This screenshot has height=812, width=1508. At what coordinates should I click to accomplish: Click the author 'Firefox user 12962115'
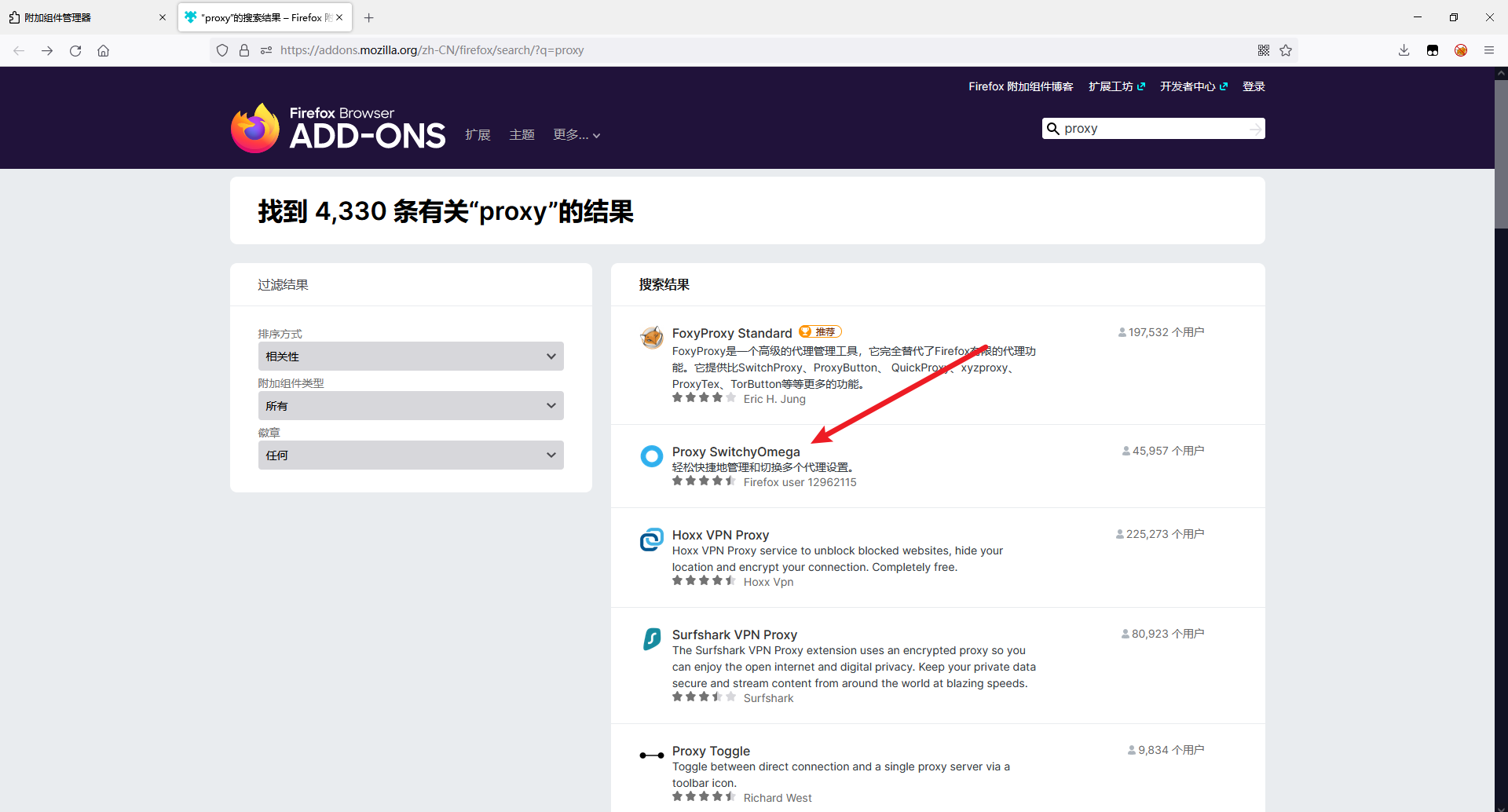coord(800,482)
